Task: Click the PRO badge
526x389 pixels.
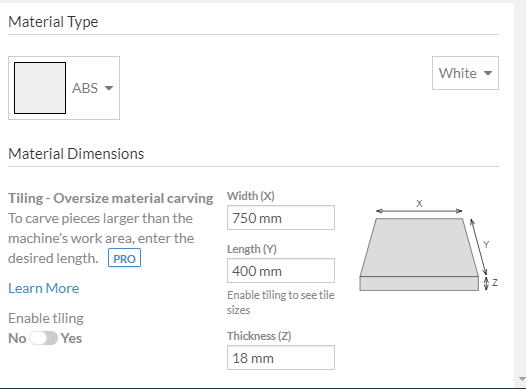Action: (x=124, y=258)
